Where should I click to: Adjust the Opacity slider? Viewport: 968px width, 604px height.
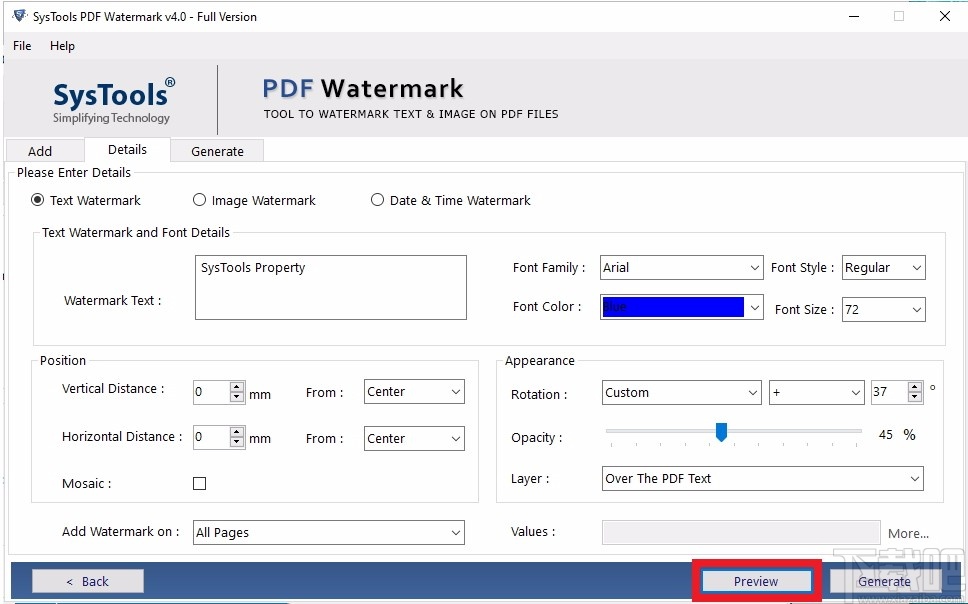[722, 432]
